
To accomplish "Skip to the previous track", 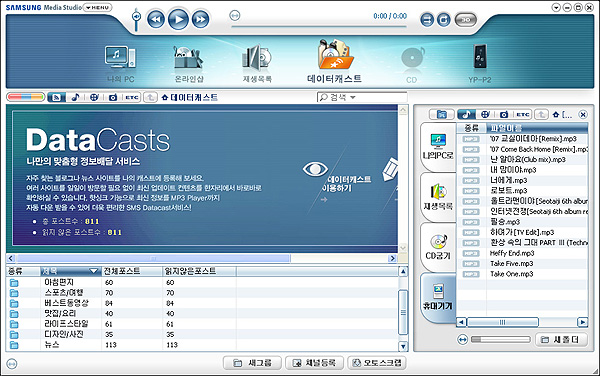I will point(156,19).
